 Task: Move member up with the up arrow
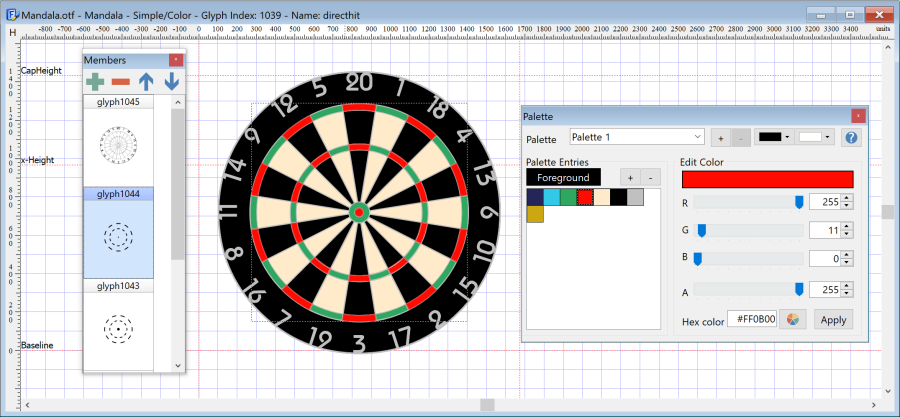click(146, 82)
